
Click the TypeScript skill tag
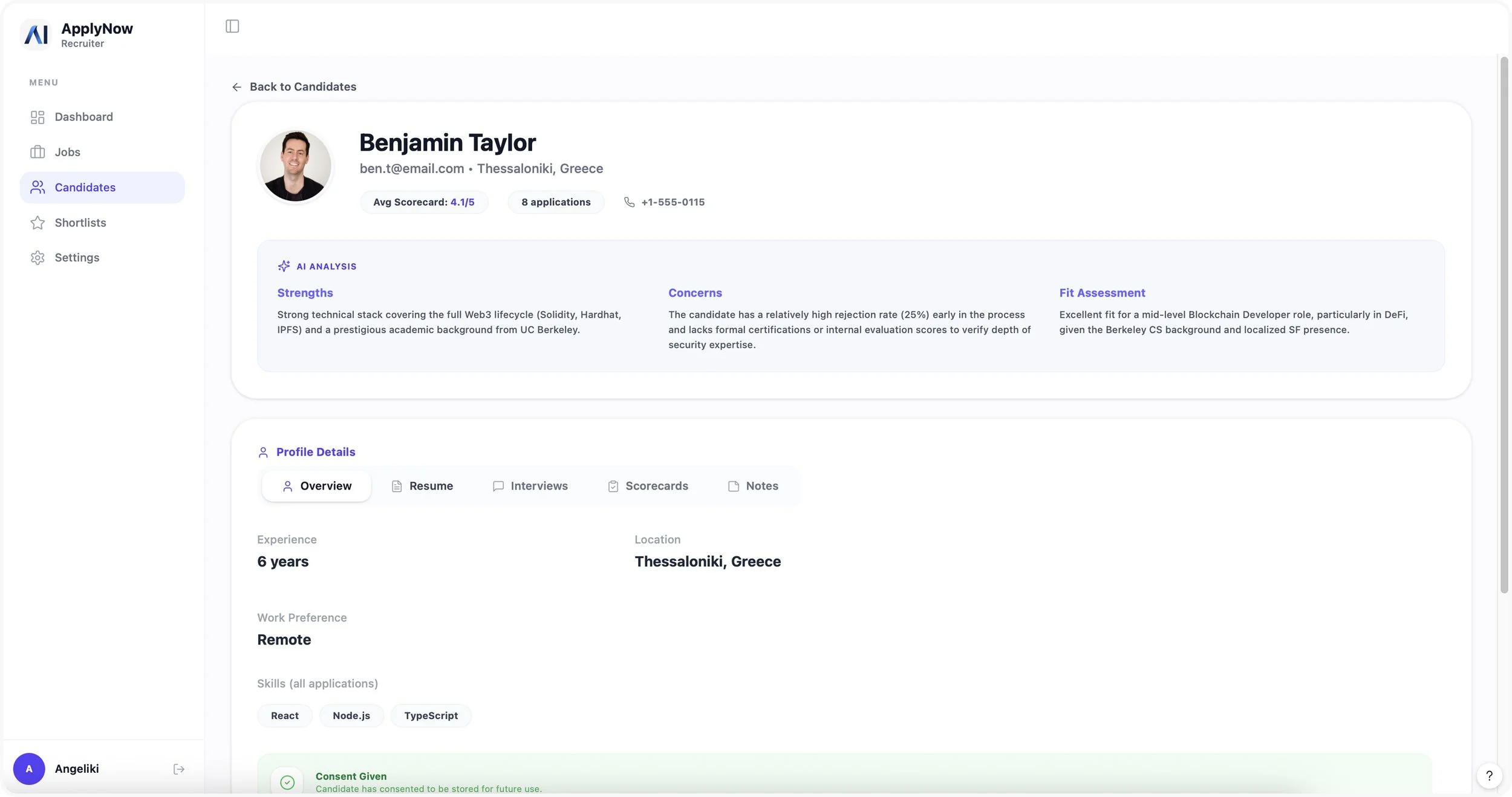click(x=431, y=715)
